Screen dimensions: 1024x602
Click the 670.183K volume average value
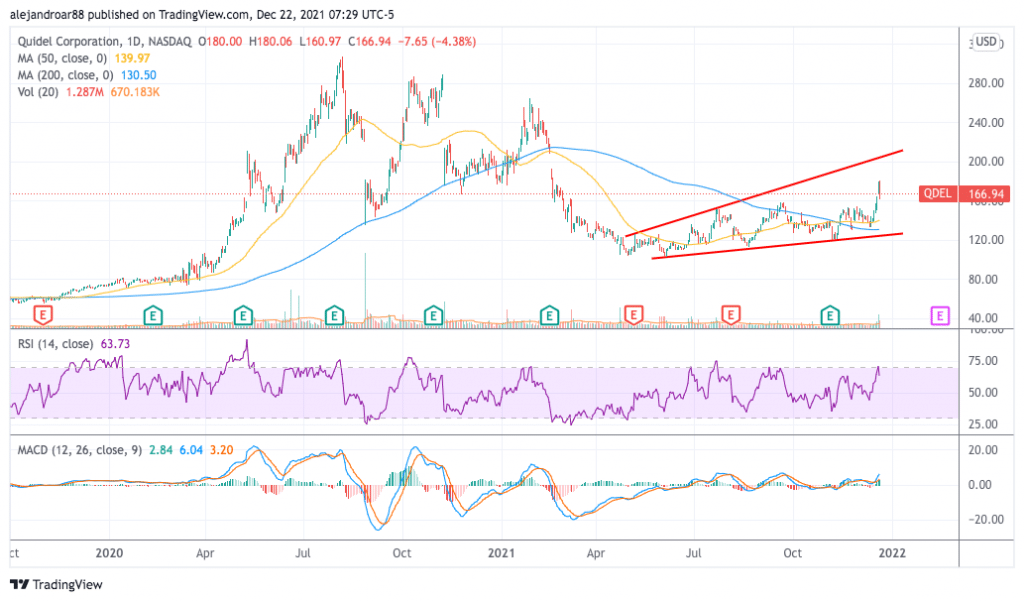click(135, 92)
